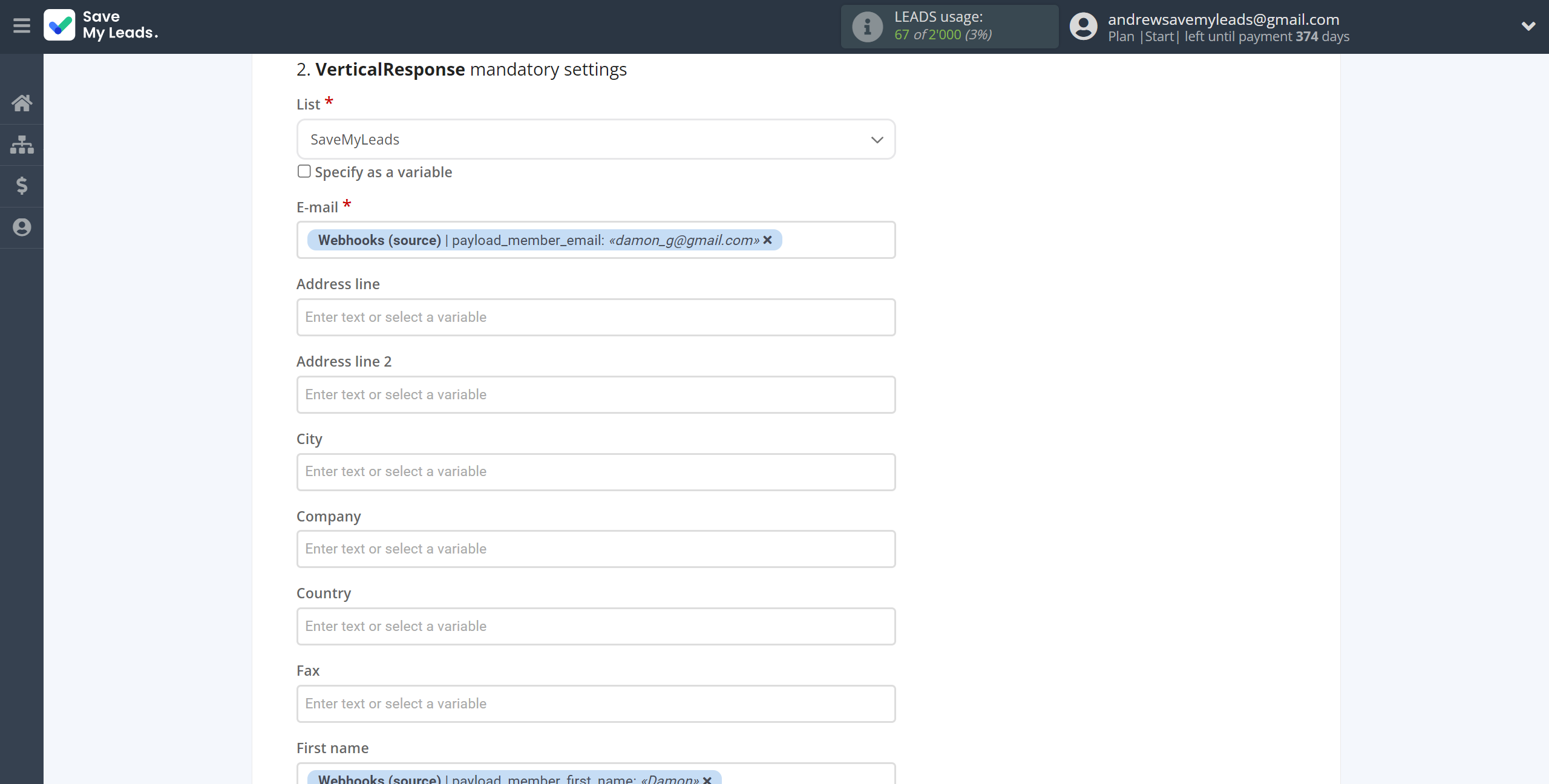The image size is (1549, 784).
Task: Open the List dropdown showing SaveMyLeads
Action: point(596,140)
